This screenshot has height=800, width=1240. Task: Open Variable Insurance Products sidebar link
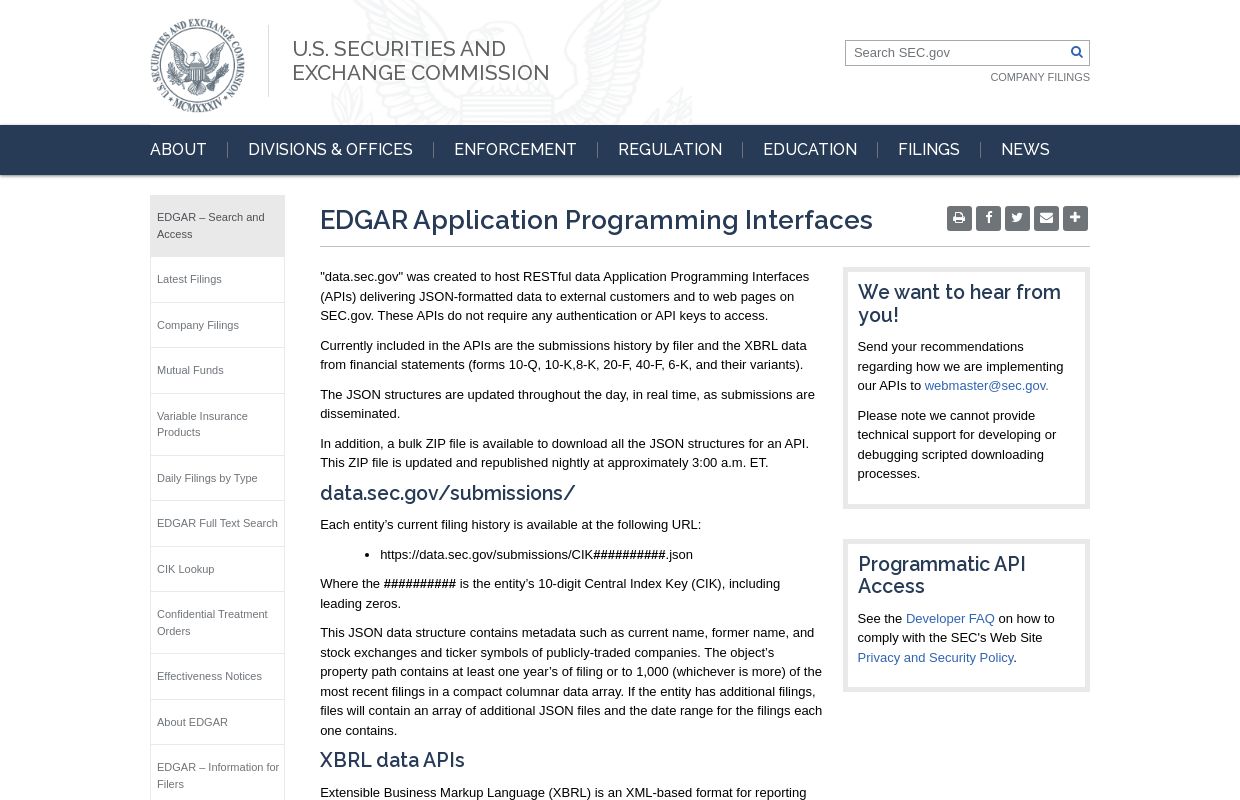[217, 424]
